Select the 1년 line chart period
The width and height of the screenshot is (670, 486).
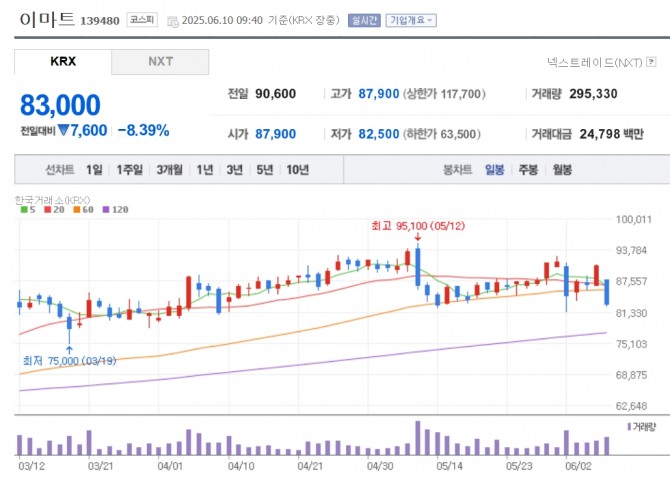pyautogui.click(x=205, y=170)
